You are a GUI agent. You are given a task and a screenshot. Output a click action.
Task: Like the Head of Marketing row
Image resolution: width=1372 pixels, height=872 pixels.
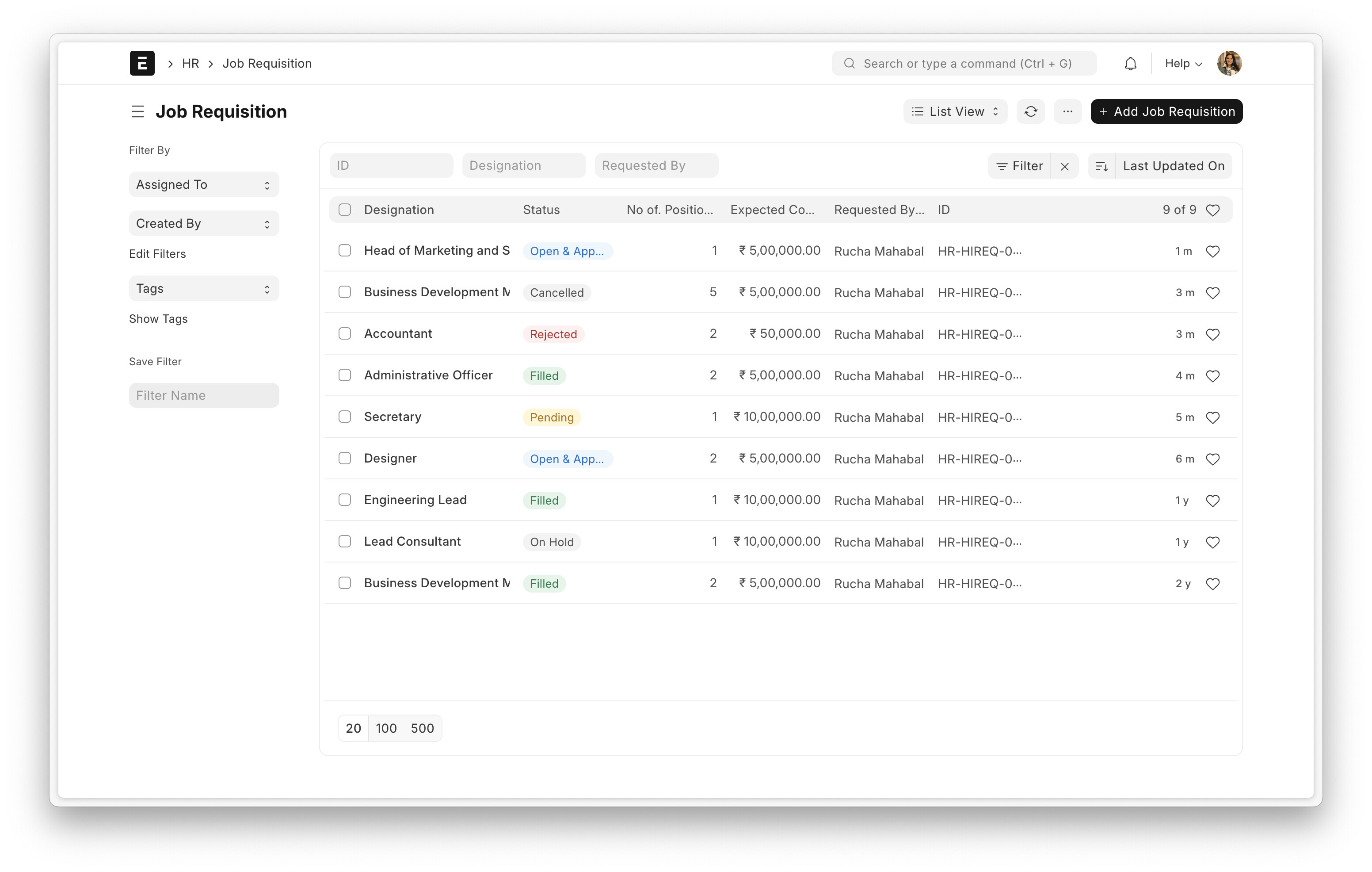coord(1213,251)
